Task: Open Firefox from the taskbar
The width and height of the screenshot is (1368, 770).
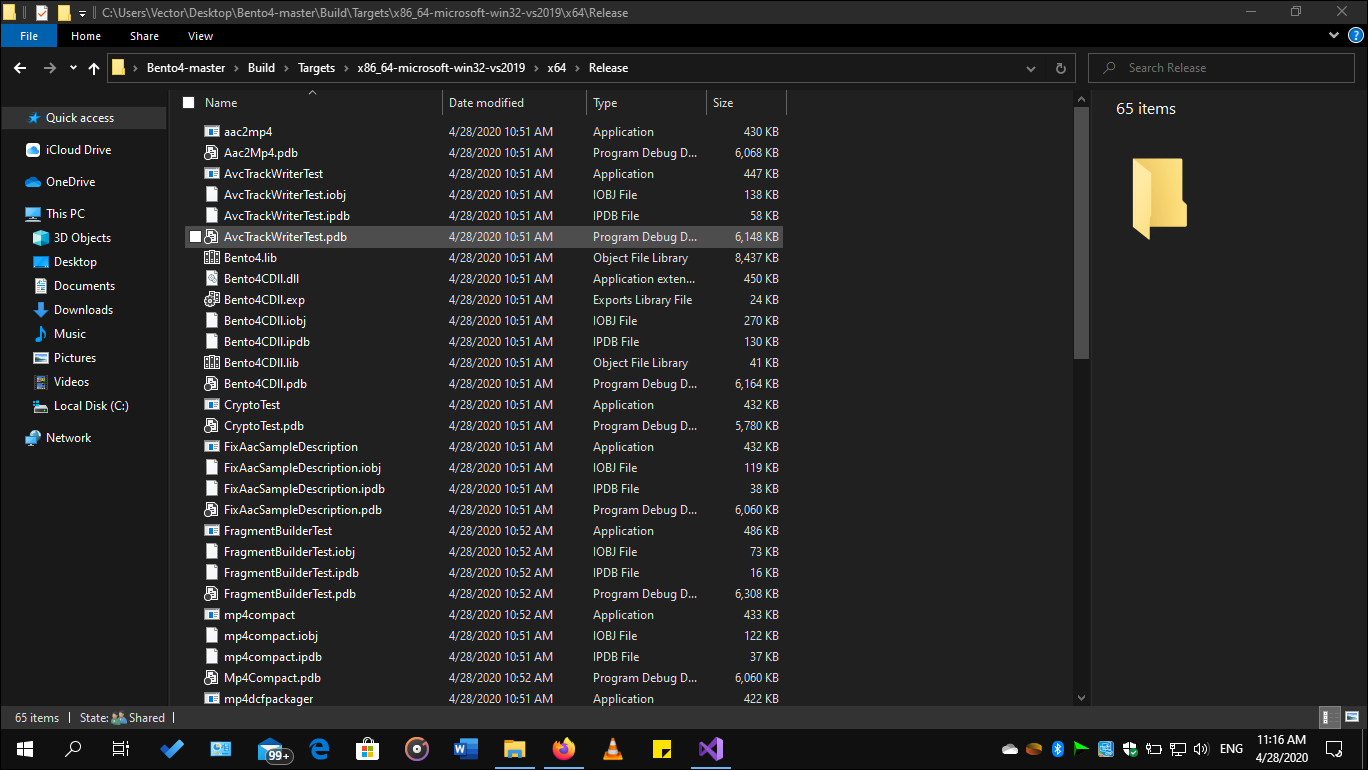Action: 564,748
